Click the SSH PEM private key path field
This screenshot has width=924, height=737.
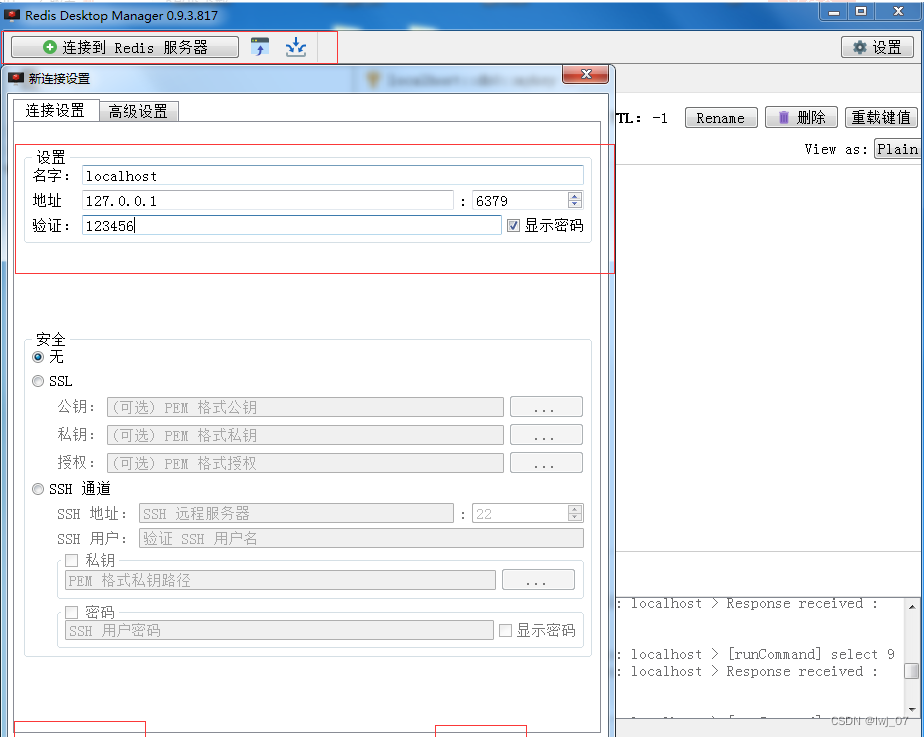[280, 580]
